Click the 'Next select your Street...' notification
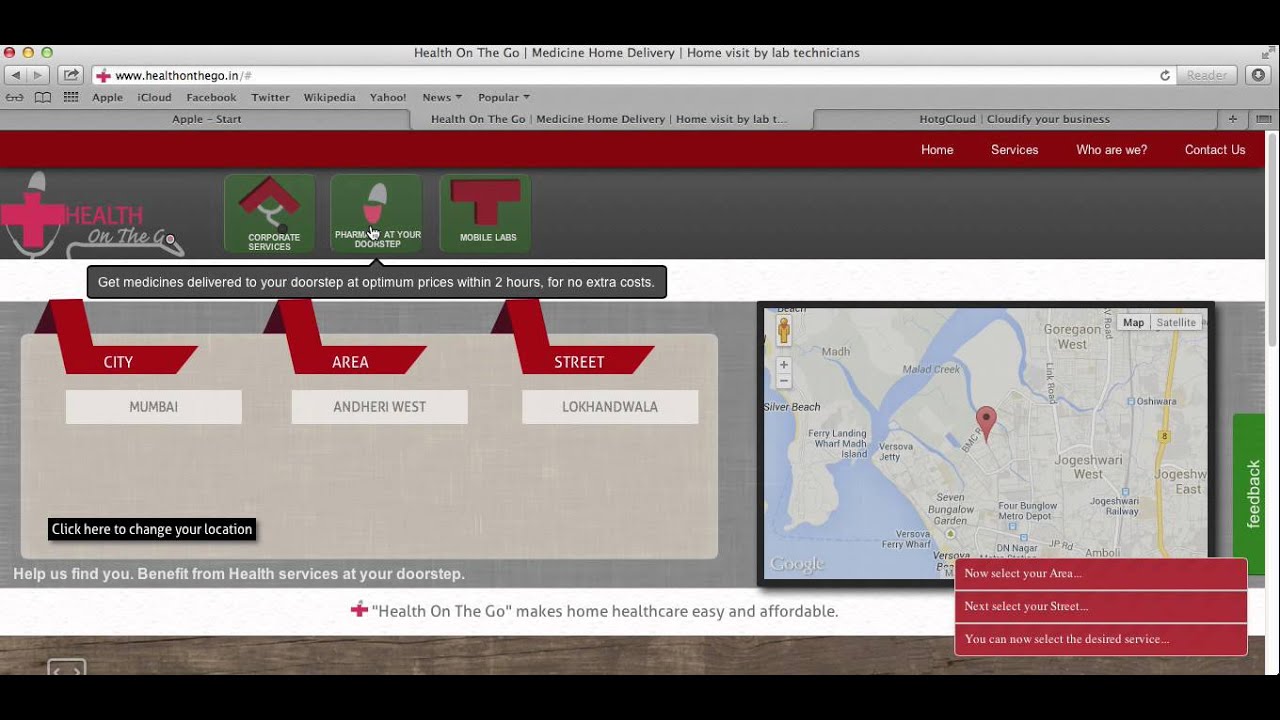 click(1101, 607)
